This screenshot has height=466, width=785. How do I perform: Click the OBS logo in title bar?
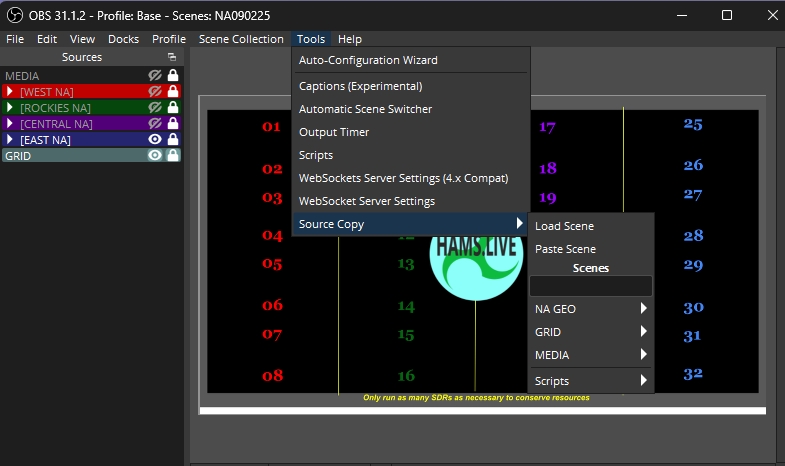click(14, 15)
